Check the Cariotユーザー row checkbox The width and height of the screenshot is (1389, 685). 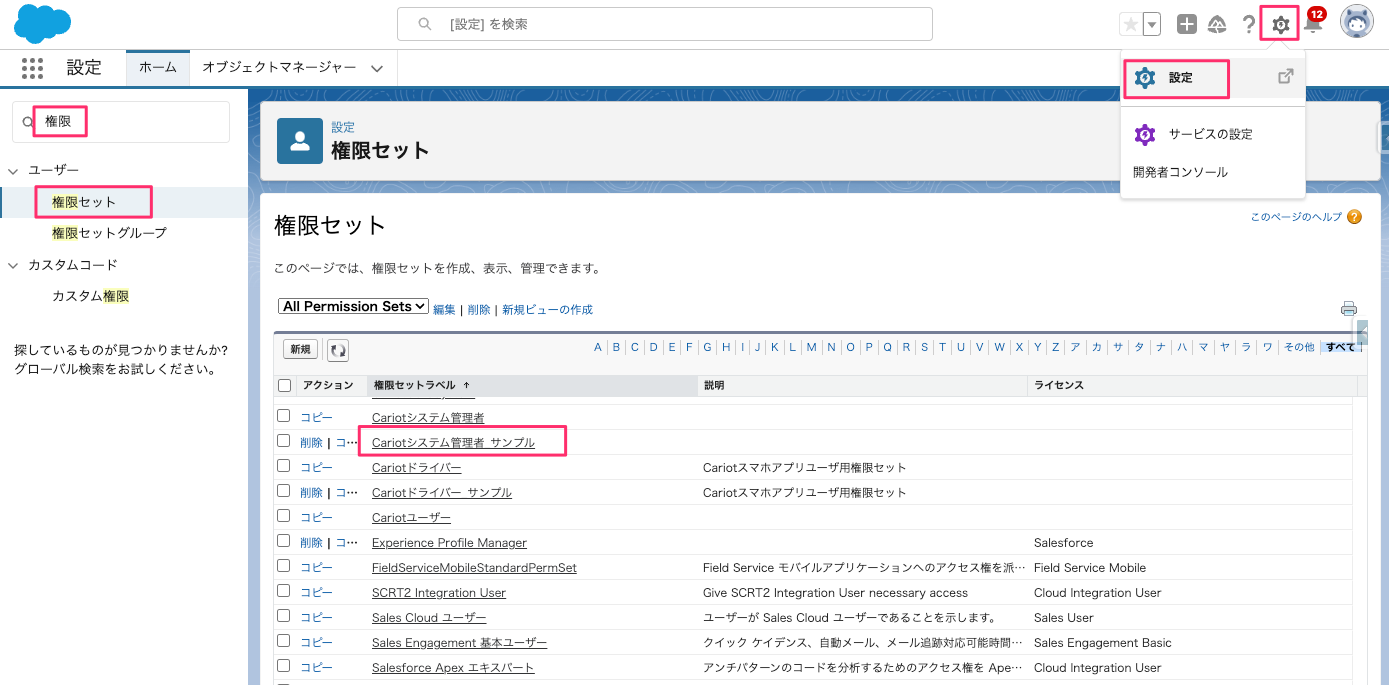[284, 516]
